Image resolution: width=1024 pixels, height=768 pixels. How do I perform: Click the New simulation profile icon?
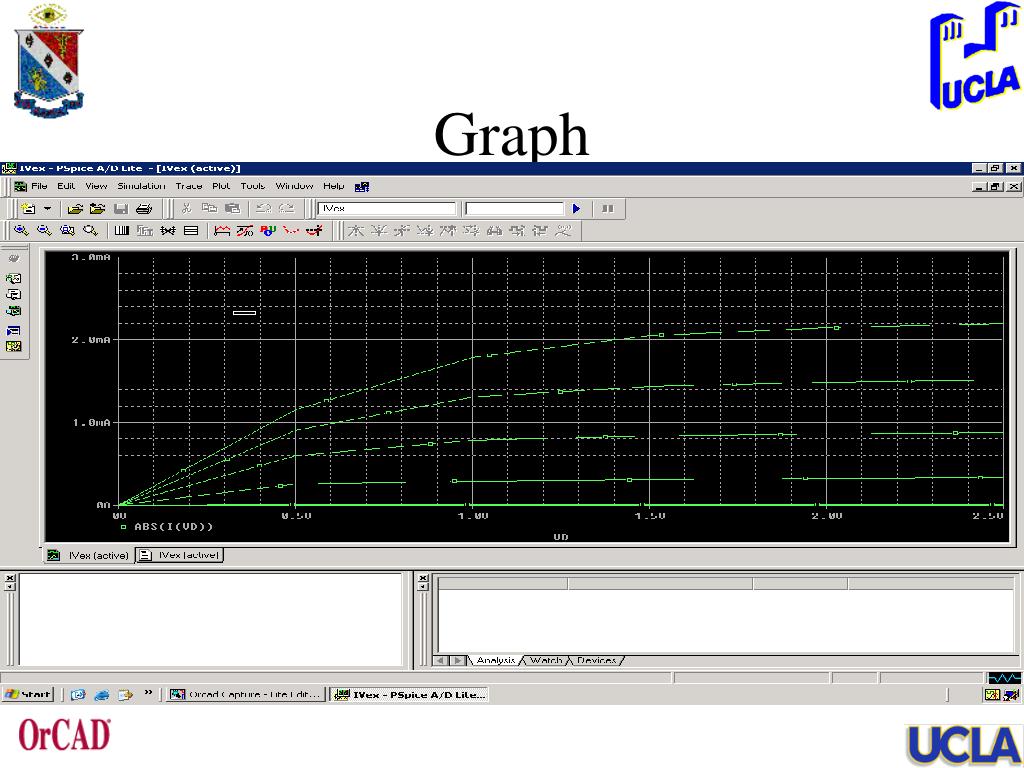(x=28, y=208)
